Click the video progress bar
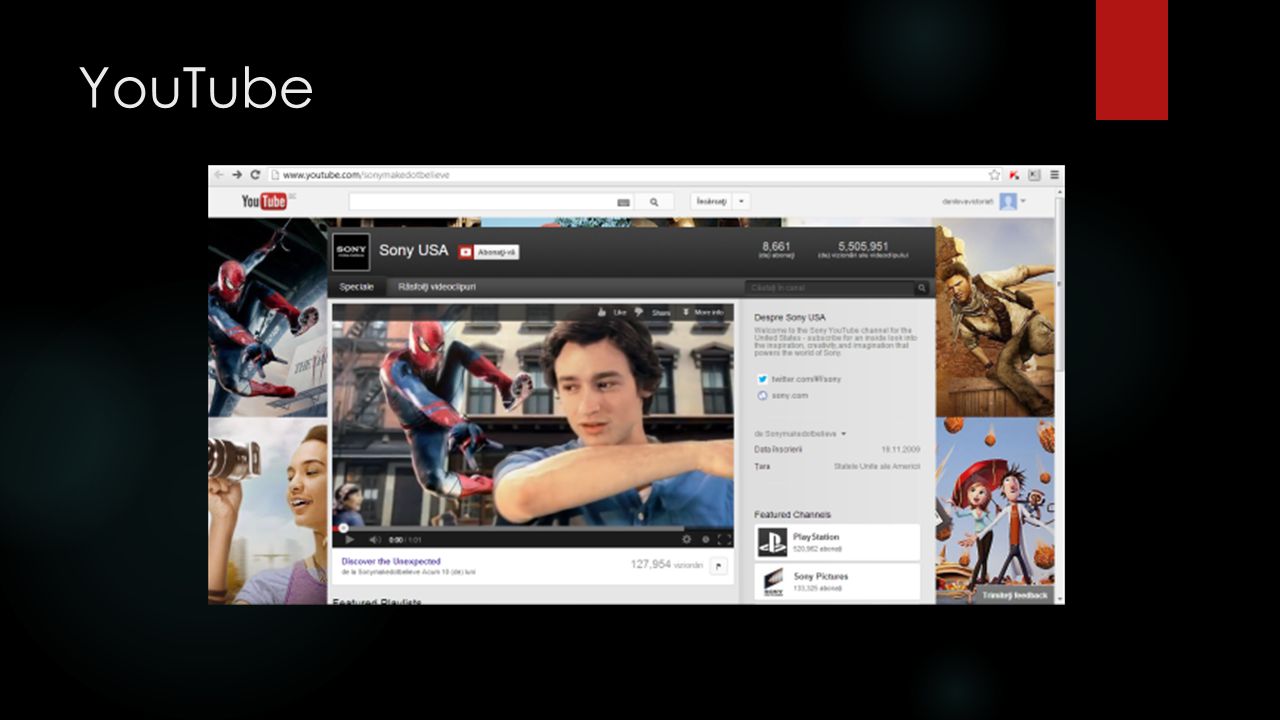1280x720 pixels. point(533,528)
